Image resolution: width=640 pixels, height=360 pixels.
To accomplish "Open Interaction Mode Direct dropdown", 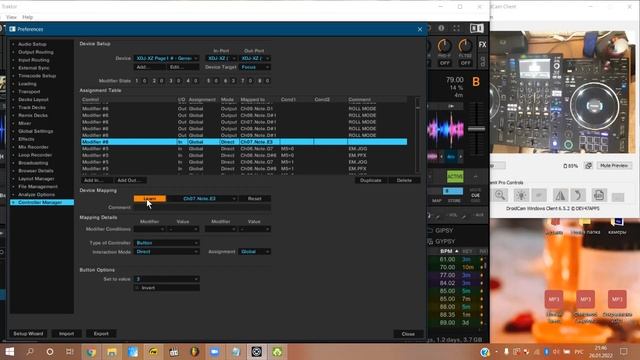I will pyautogui.click(x=166, y=252).
